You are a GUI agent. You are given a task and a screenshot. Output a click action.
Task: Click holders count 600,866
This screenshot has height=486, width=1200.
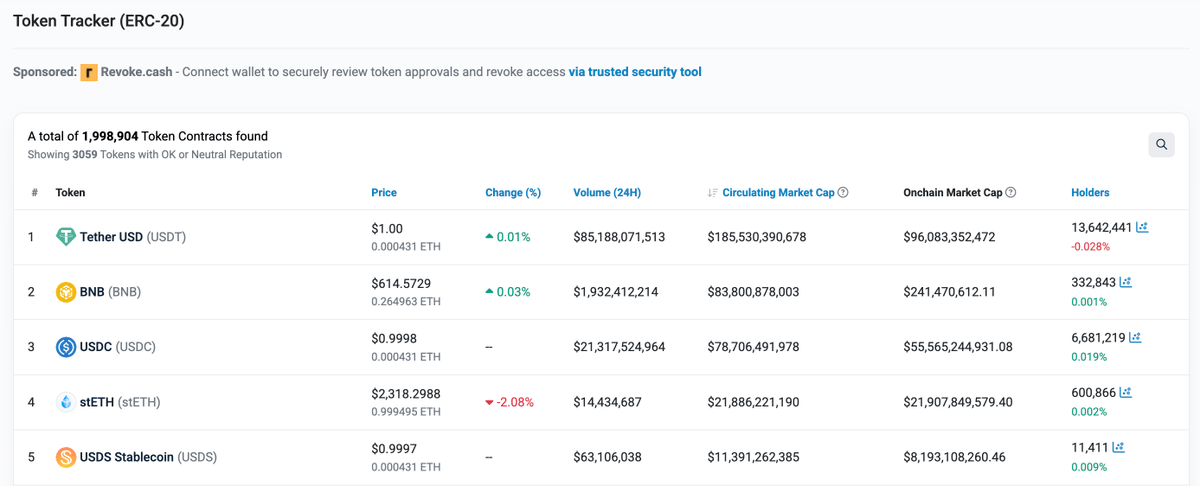tap(1093, 393)
